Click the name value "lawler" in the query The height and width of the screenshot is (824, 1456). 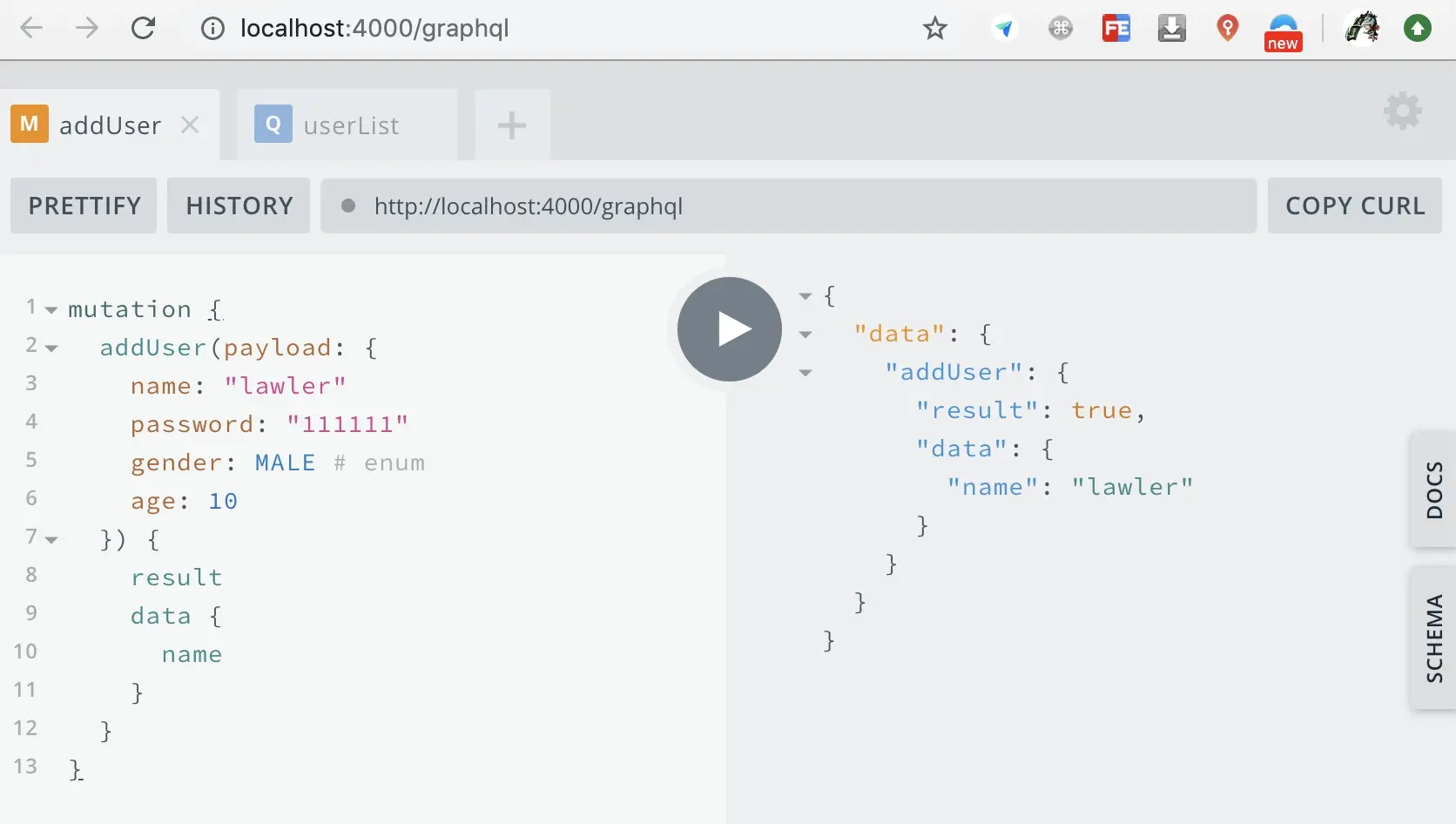[286, 386]
